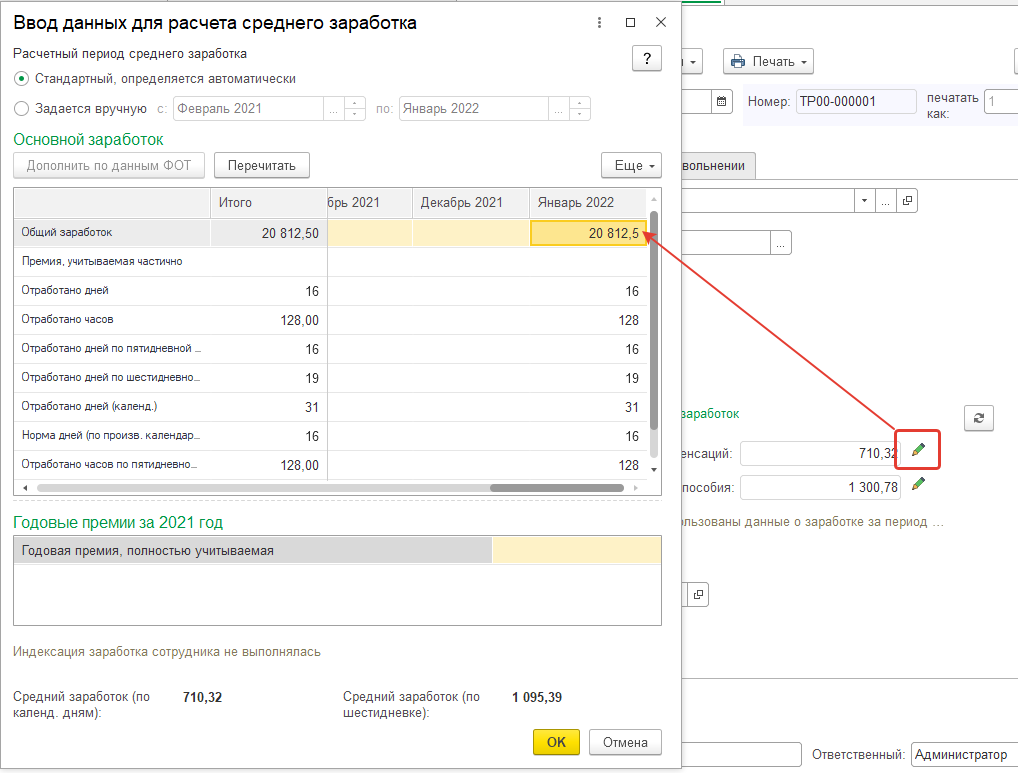Select the Стандартный, определяется автоматически option
The height and width of the screenshot is (773, 1018).
pos(22,78)
